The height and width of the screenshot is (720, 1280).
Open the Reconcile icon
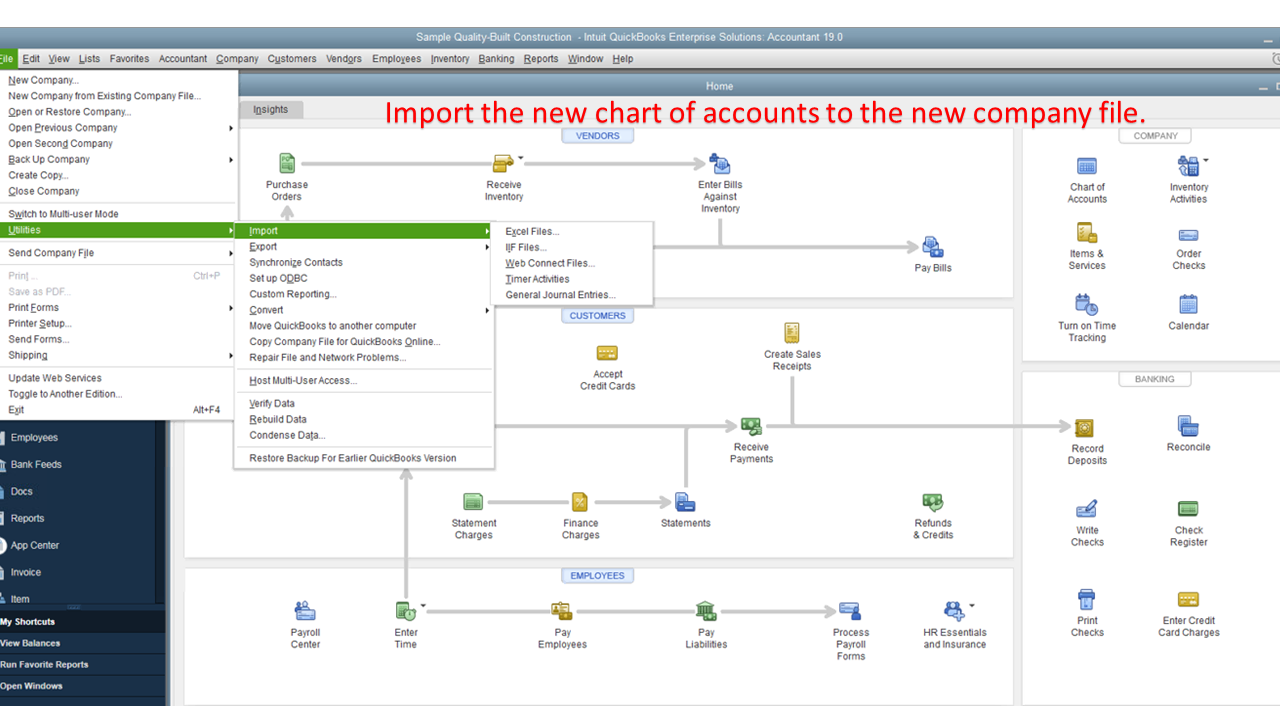point(1188,426)
